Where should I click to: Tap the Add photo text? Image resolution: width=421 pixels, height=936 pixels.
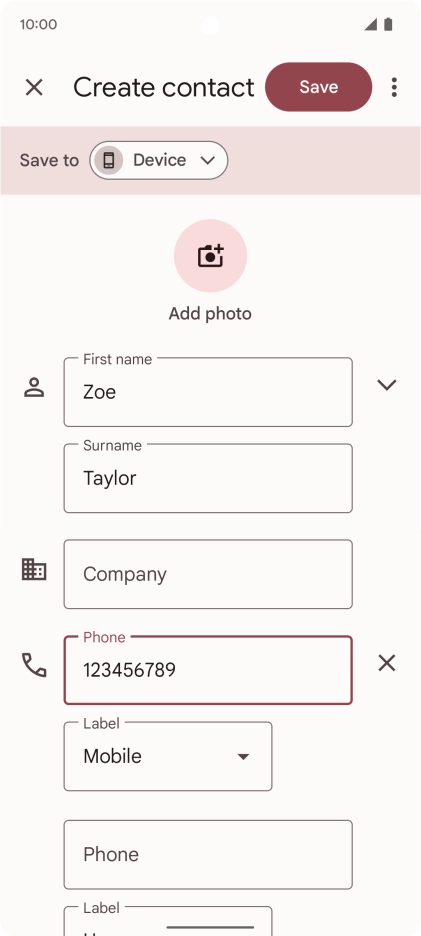click(210, 313)
